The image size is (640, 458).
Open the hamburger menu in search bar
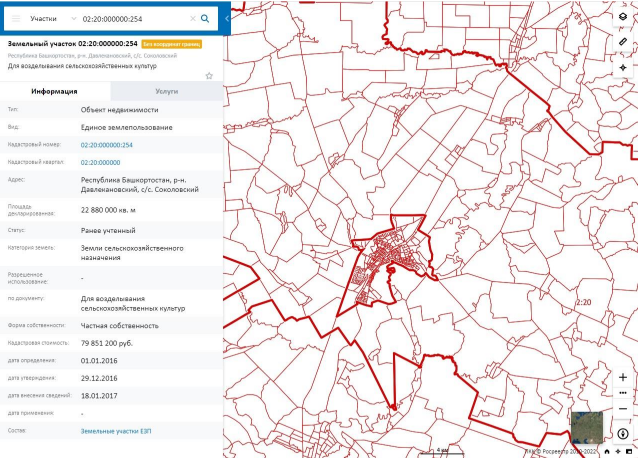point(15,18)
